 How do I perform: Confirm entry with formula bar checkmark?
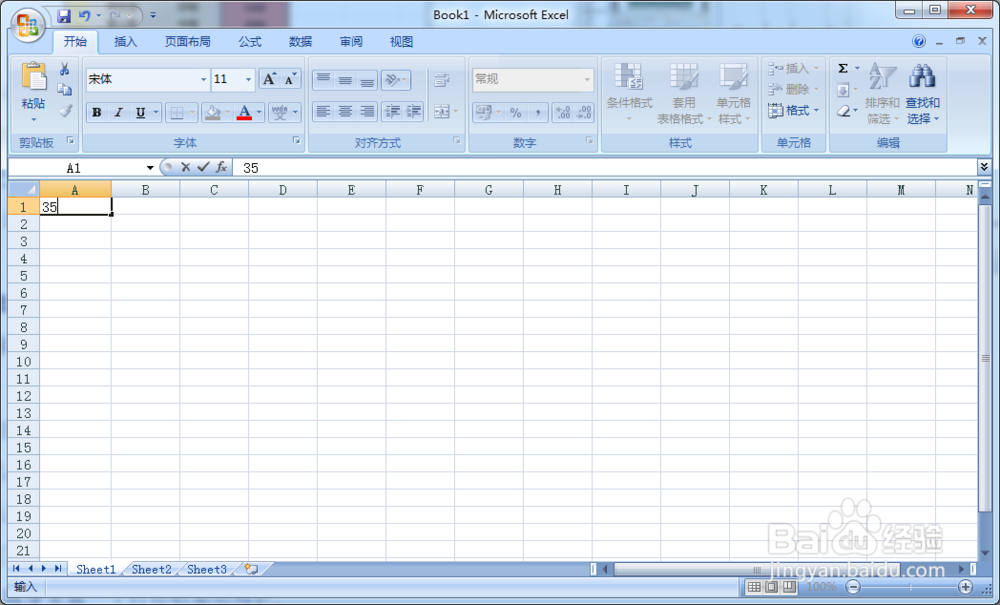203,167
